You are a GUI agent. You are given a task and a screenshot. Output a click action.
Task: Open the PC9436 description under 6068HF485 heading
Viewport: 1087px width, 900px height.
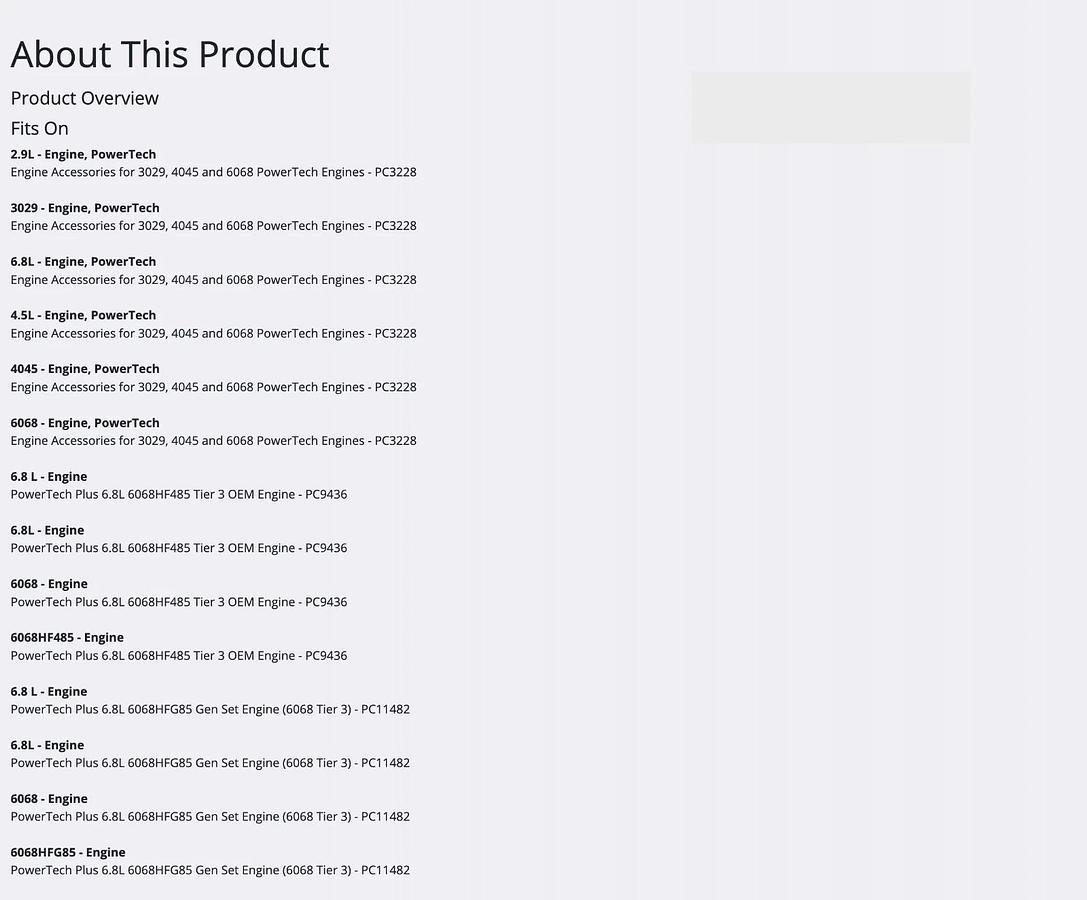(x=179, y=656)
